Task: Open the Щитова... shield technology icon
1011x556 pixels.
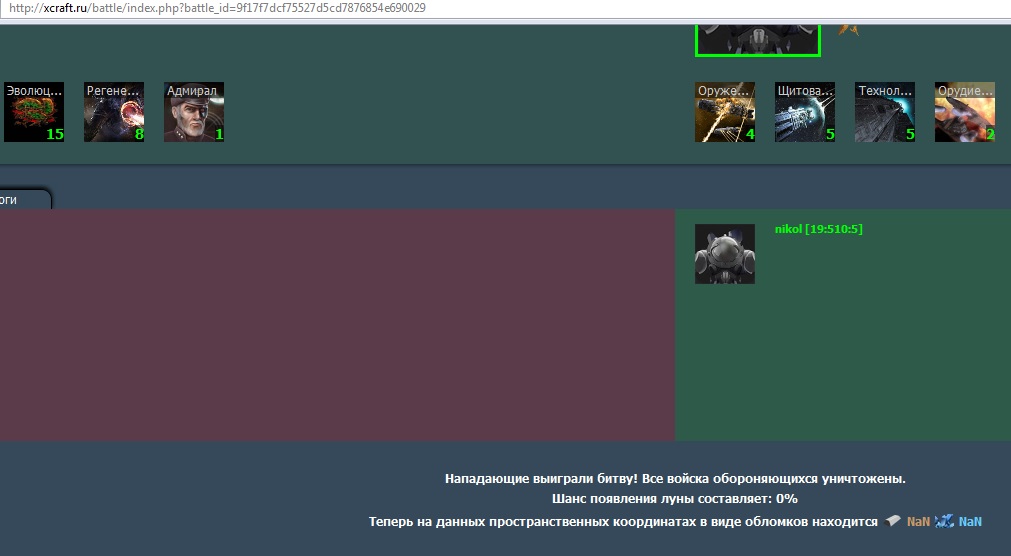Action: coord(805,112)
